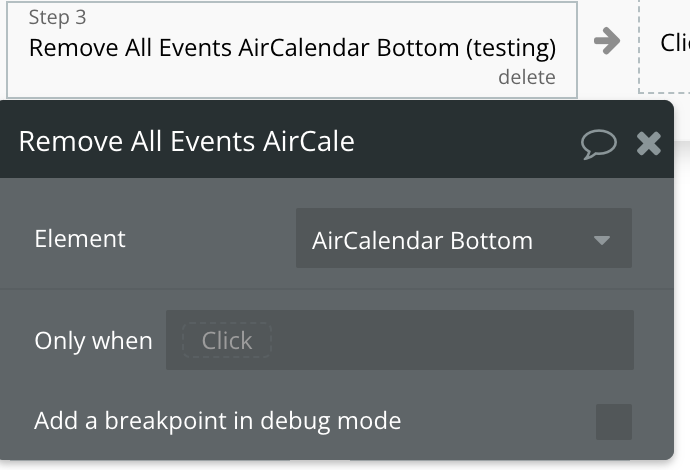Click the Step 3 caption text
This screenshot has height=470, width=690.
(57, 17)
